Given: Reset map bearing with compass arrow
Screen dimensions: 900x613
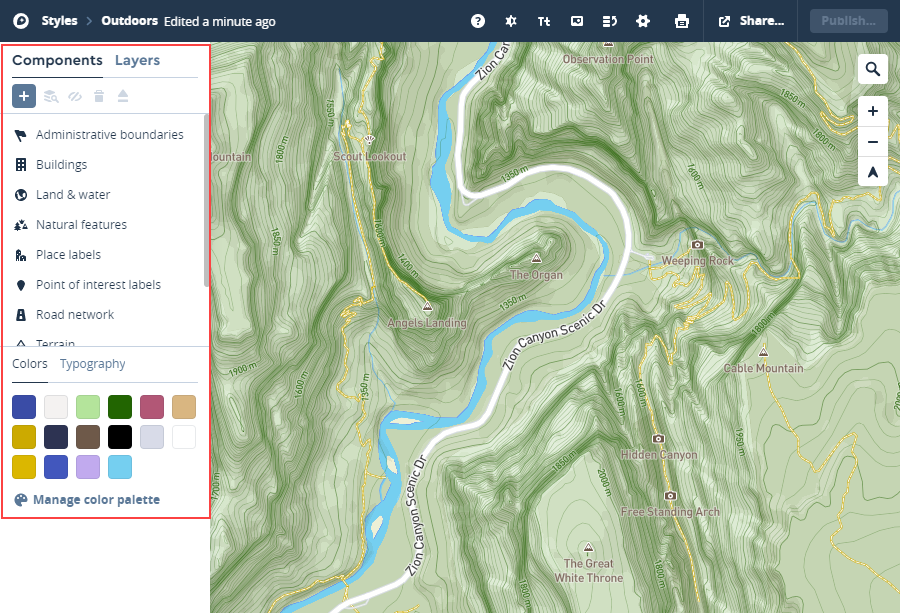Looking at the screenshot, I should point(872,172).
